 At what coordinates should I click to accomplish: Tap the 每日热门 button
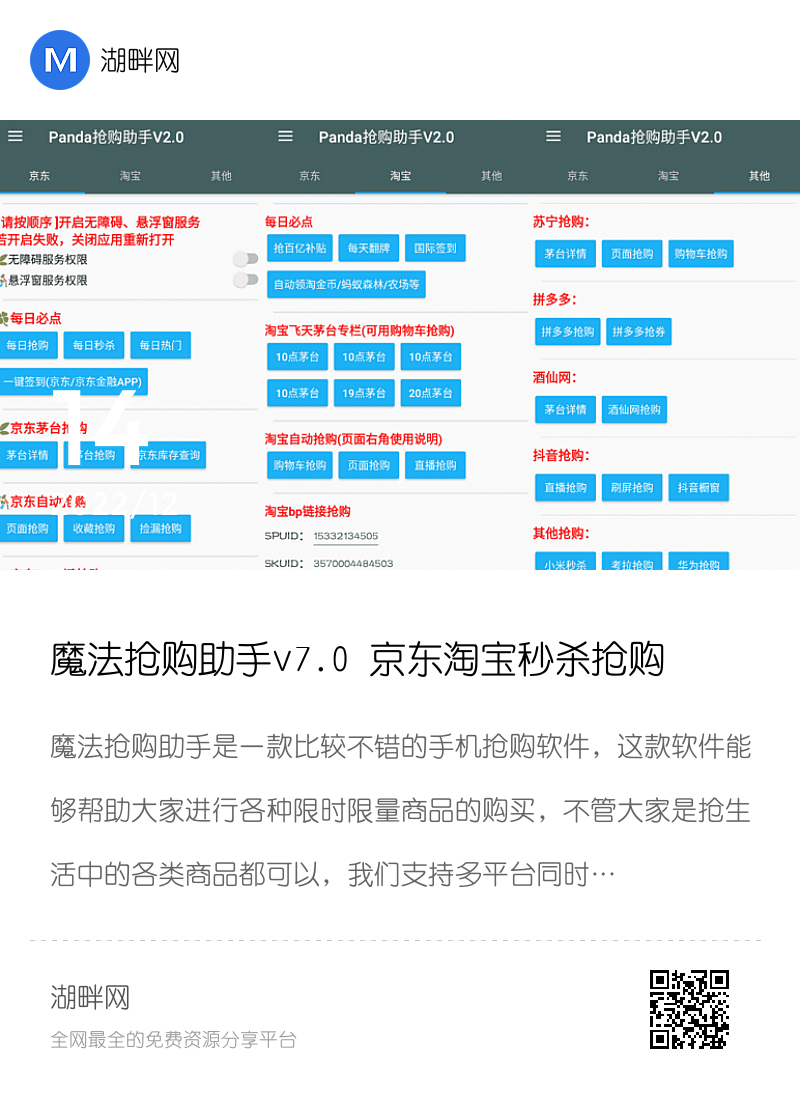(x=160, y=345)
